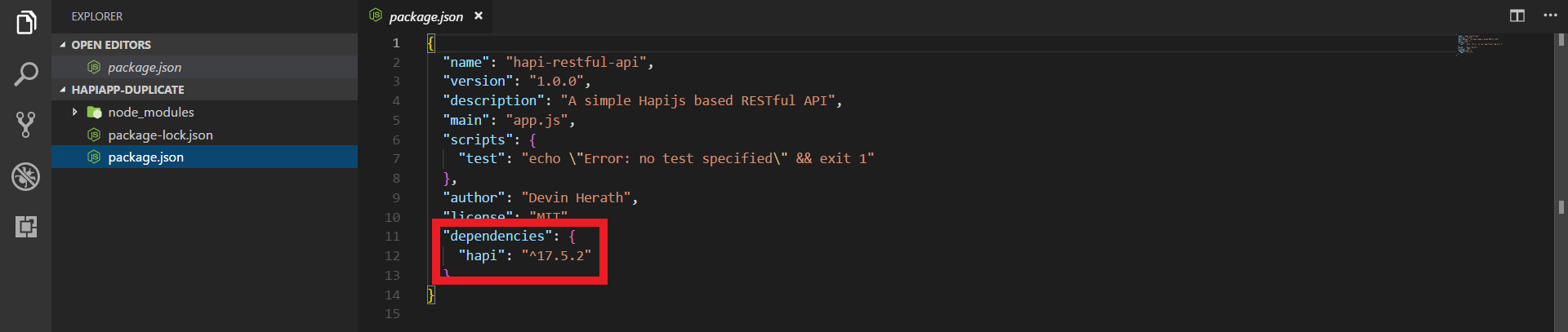This screenshot has width=1568, height=332.
Task: Expand the node_modules folder
Action: pyautogui.click(x=75, y=113)
